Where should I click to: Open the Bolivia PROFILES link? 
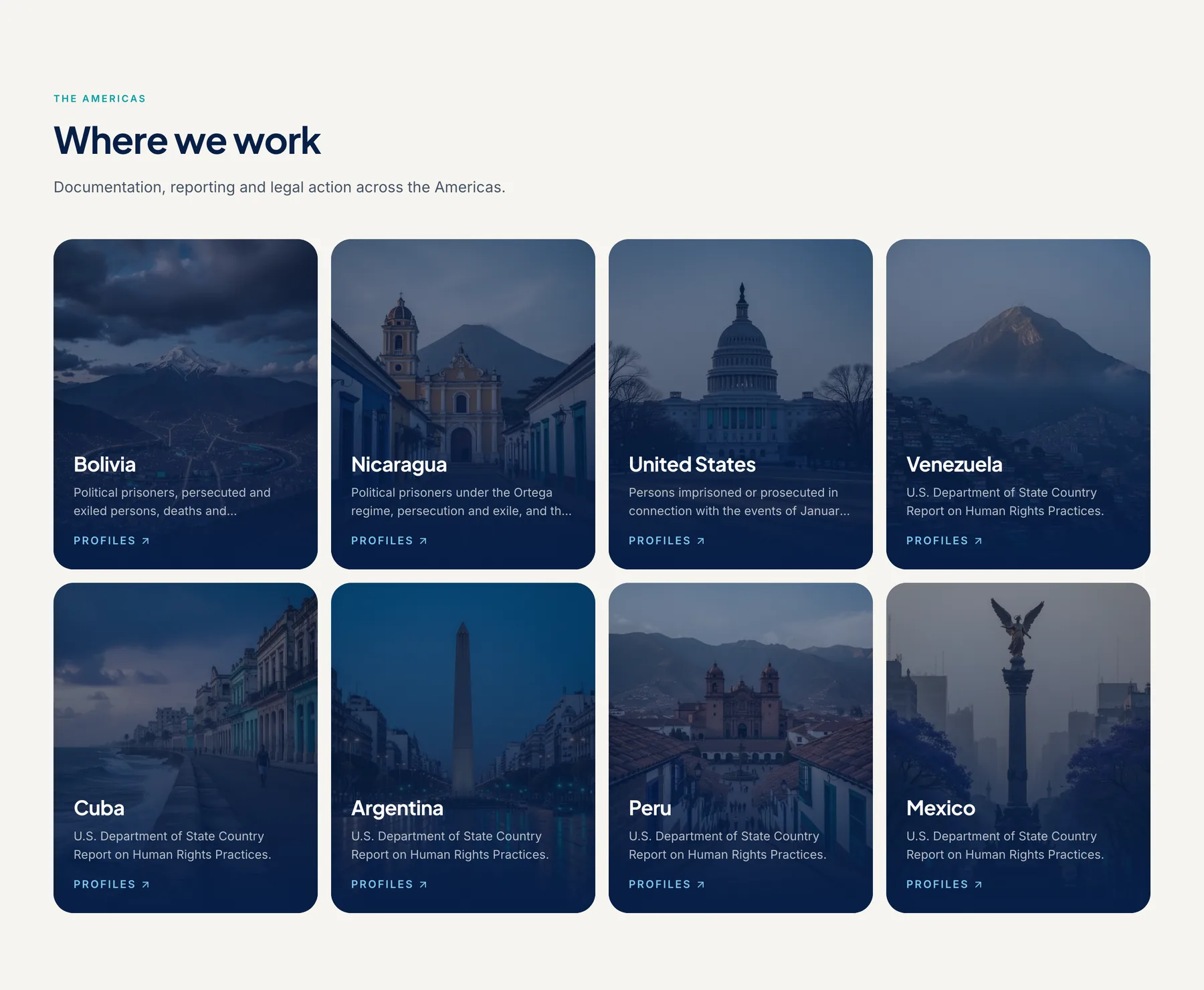112,540
